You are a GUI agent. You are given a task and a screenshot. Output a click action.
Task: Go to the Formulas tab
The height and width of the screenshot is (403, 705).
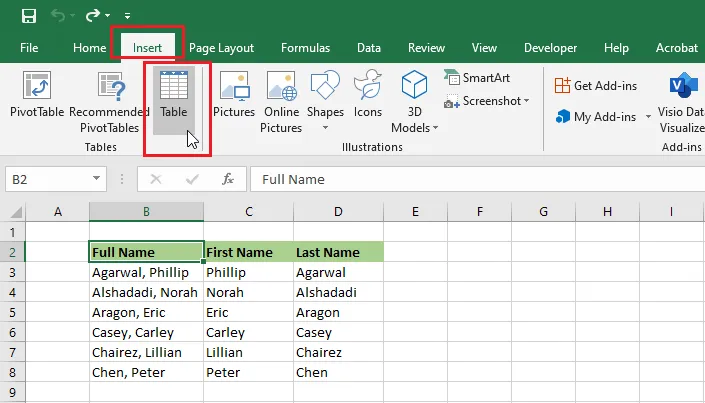(305, 48)
